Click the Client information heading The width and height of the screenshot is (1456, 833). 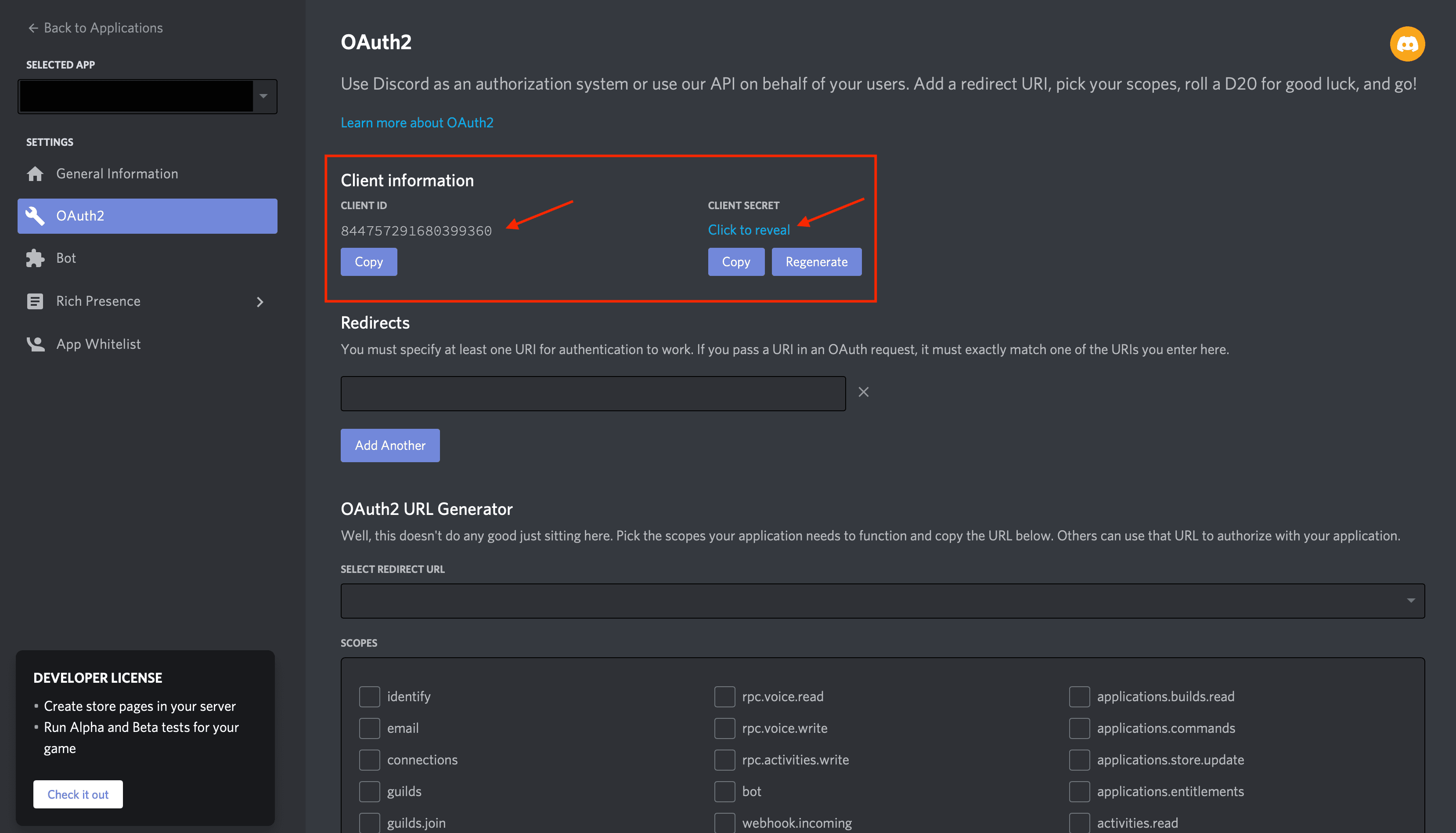point(407,181)
